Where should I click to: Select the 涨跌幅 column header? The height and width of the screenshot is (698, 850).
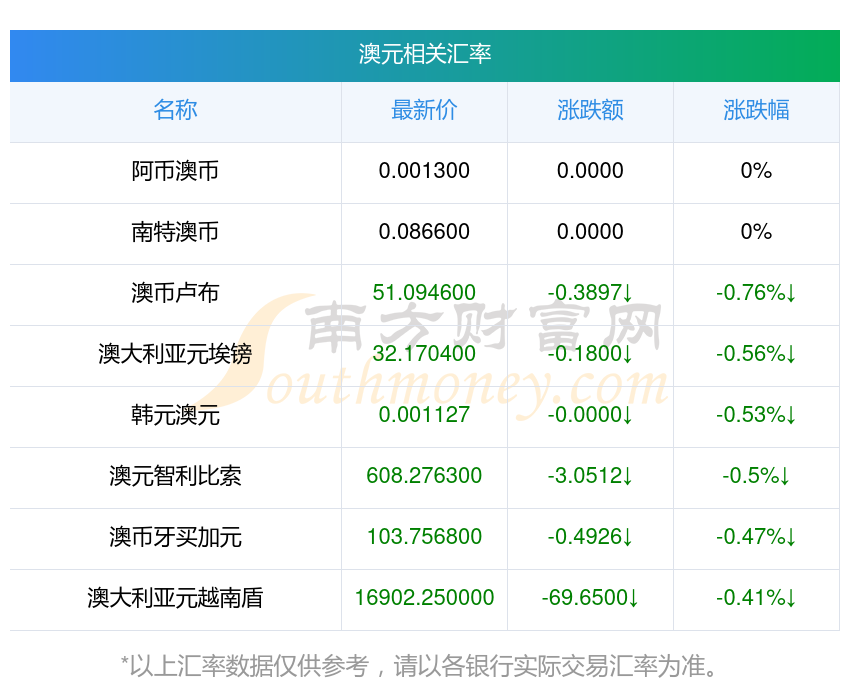click(x=756, y=110)
